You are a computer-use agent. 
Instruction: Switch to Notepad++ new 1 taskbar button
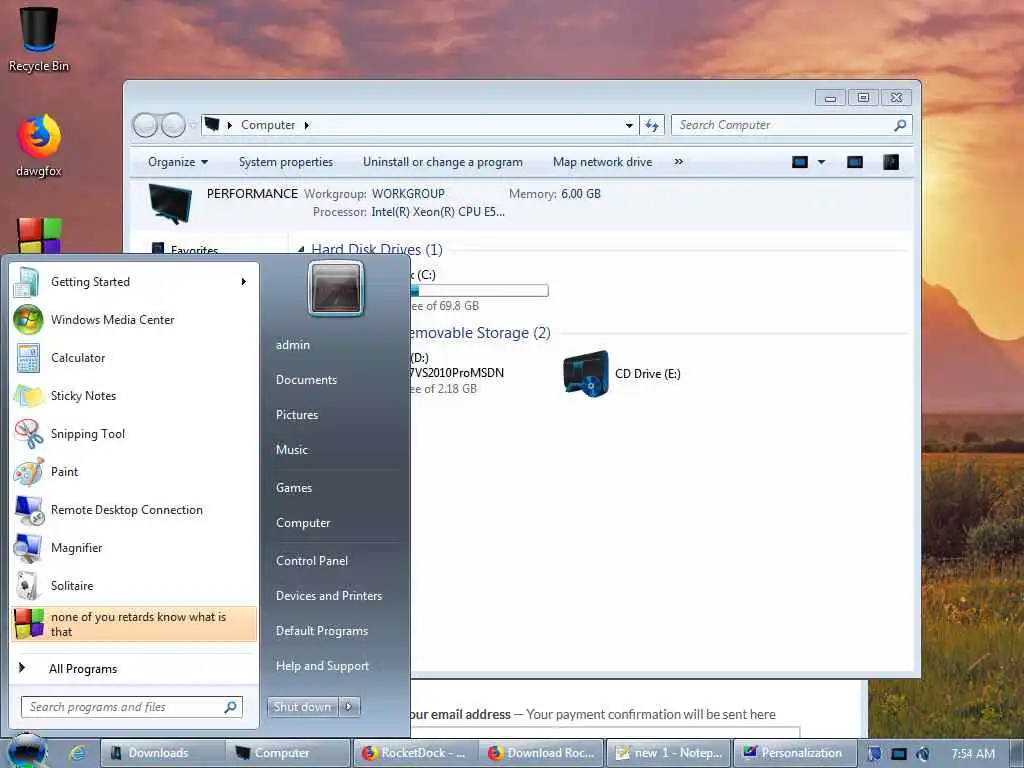tap(669, 753)
